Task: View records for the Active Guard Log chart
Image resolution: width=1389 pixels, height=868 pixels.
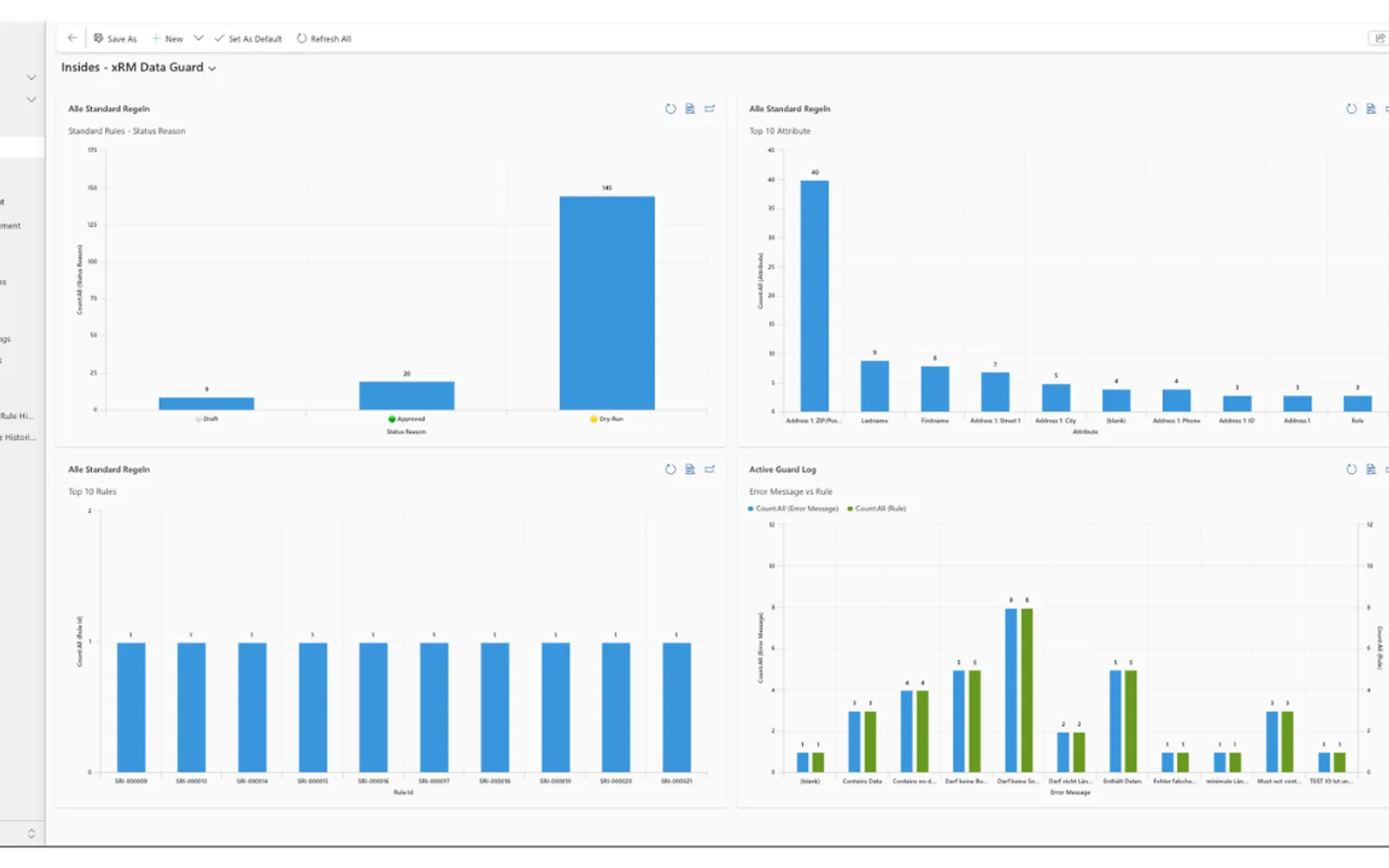Action: pyautogui.click(x=1371, y=469)
